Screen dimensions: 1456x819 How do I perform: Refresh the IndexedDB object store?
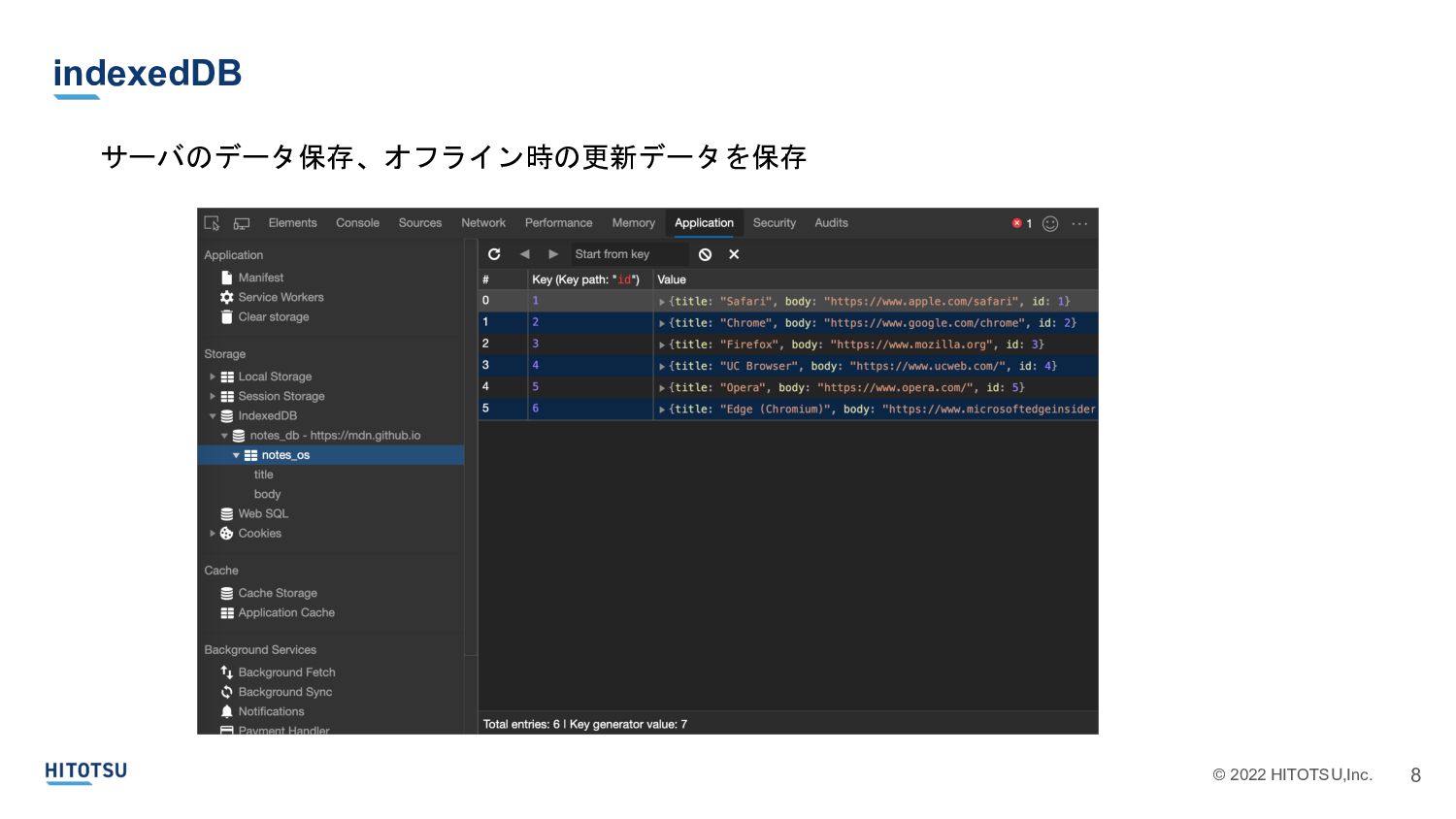click(x=494, y=254)
